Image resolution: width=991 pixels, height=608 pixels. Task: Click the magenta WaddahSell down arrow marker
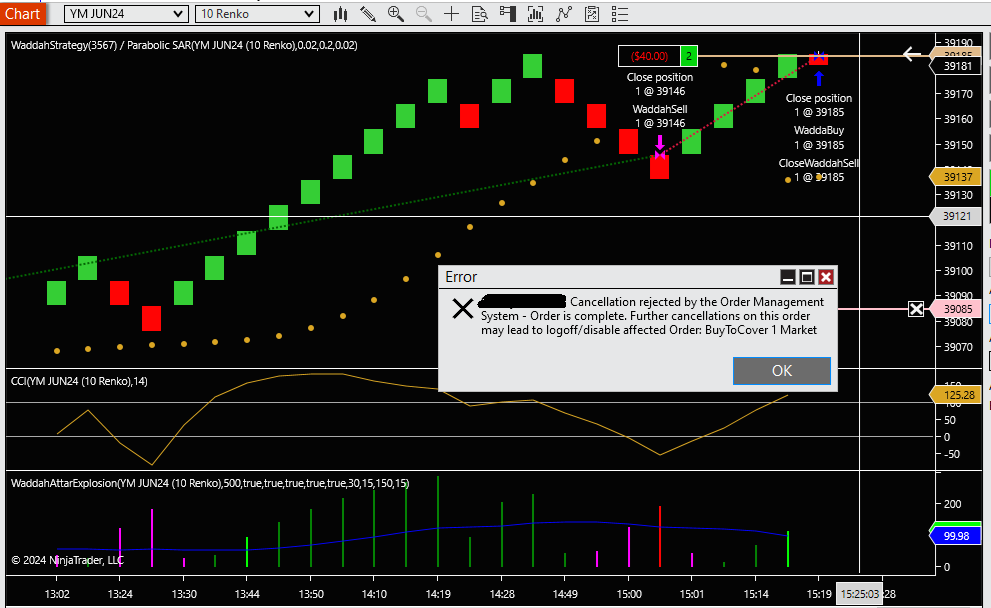(660, 142)
